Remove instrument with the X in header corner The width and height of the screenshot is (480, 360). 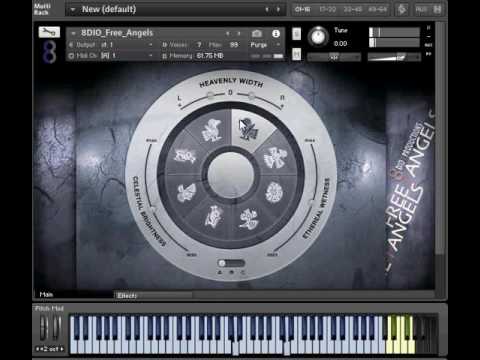click(429, 27)
